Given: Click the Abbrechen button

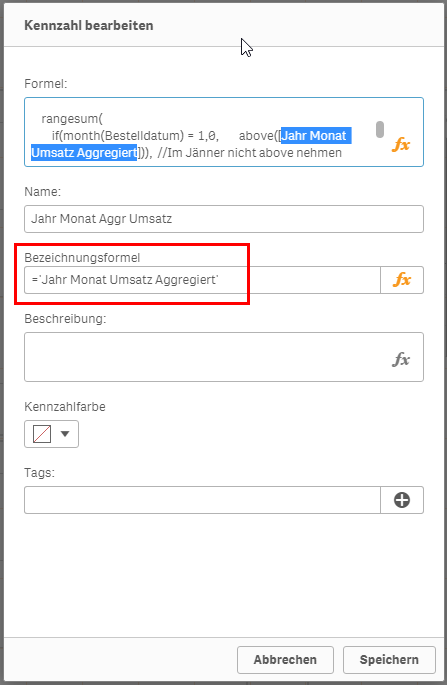Looking at the screenshot, I should (x=285, y=660).
